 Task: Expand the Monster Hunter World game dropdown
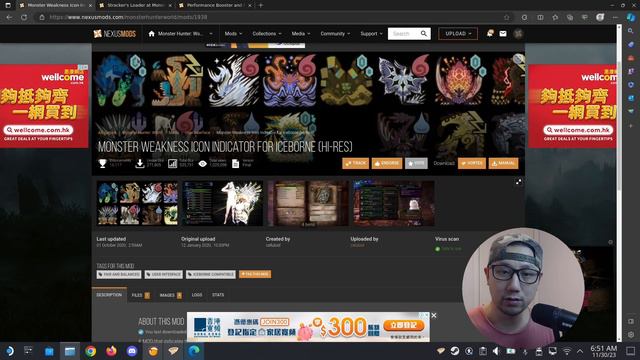pos(211,34)
